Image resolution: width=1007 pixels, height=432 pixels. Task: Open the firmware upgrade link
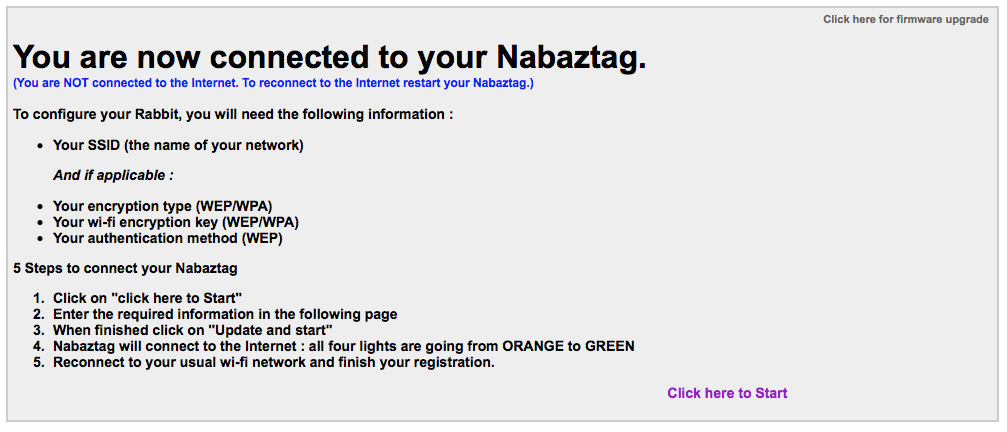[x=906, y=19]
